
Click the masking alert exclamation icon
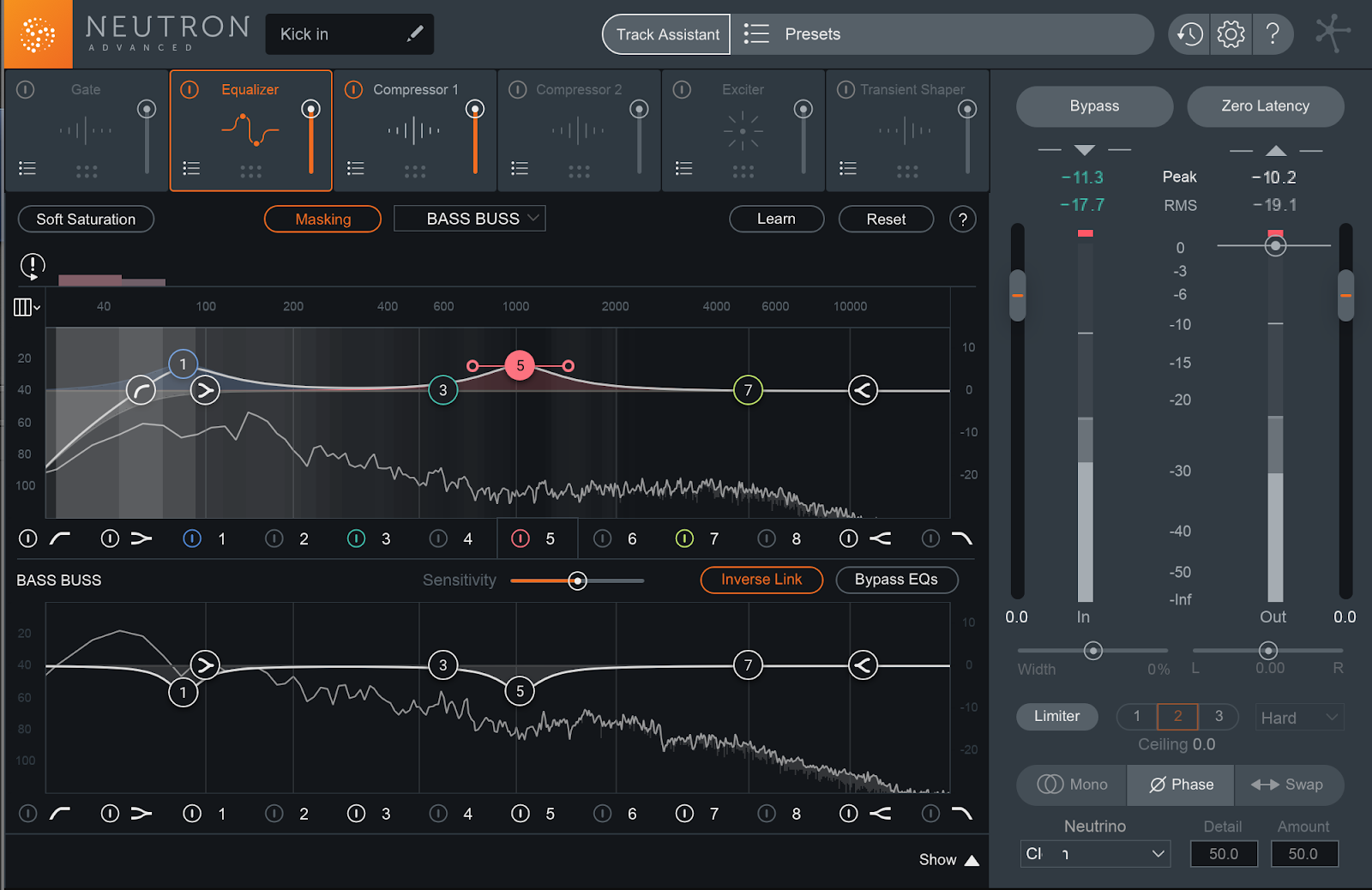point(33,266)
